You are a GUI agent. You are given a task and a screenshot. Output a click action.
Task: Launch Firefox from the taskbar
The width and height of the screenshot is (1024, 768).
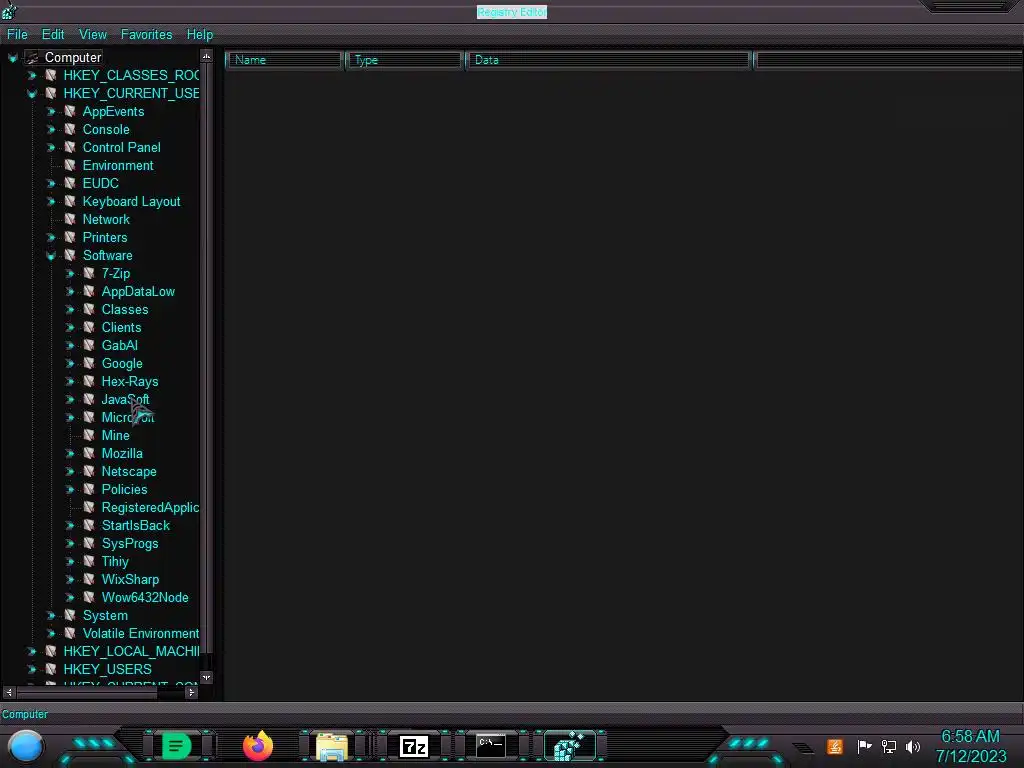257,746
